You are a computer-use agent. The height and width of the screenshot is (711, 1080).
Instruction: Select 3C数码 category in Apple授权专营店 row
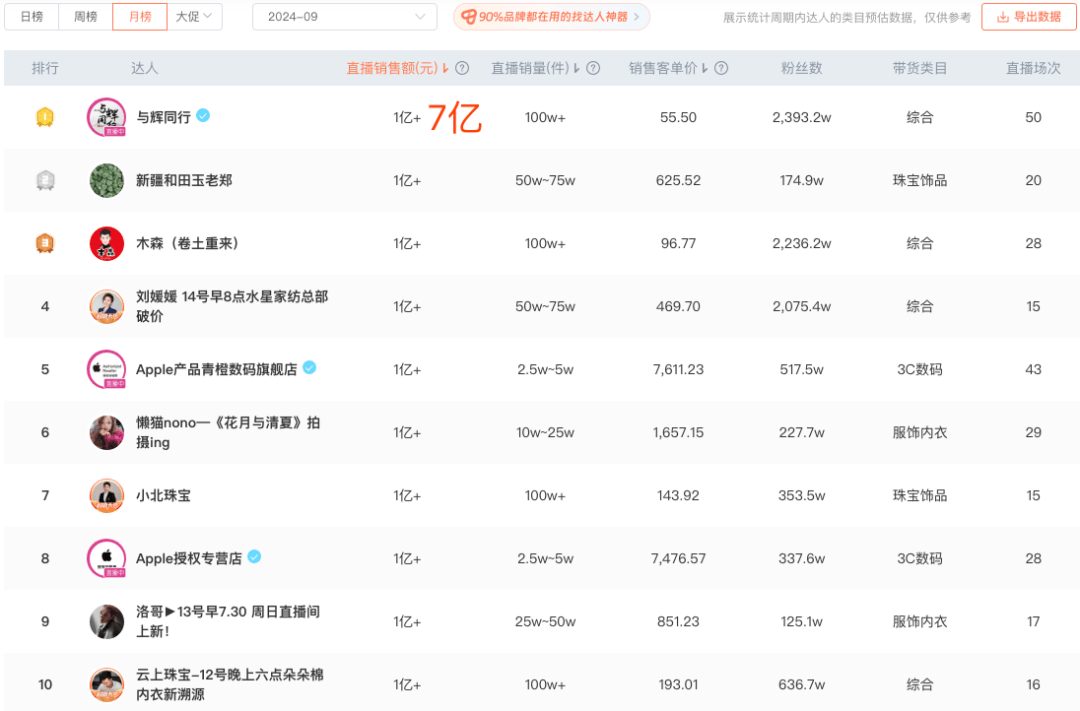[x=920, y=558]
